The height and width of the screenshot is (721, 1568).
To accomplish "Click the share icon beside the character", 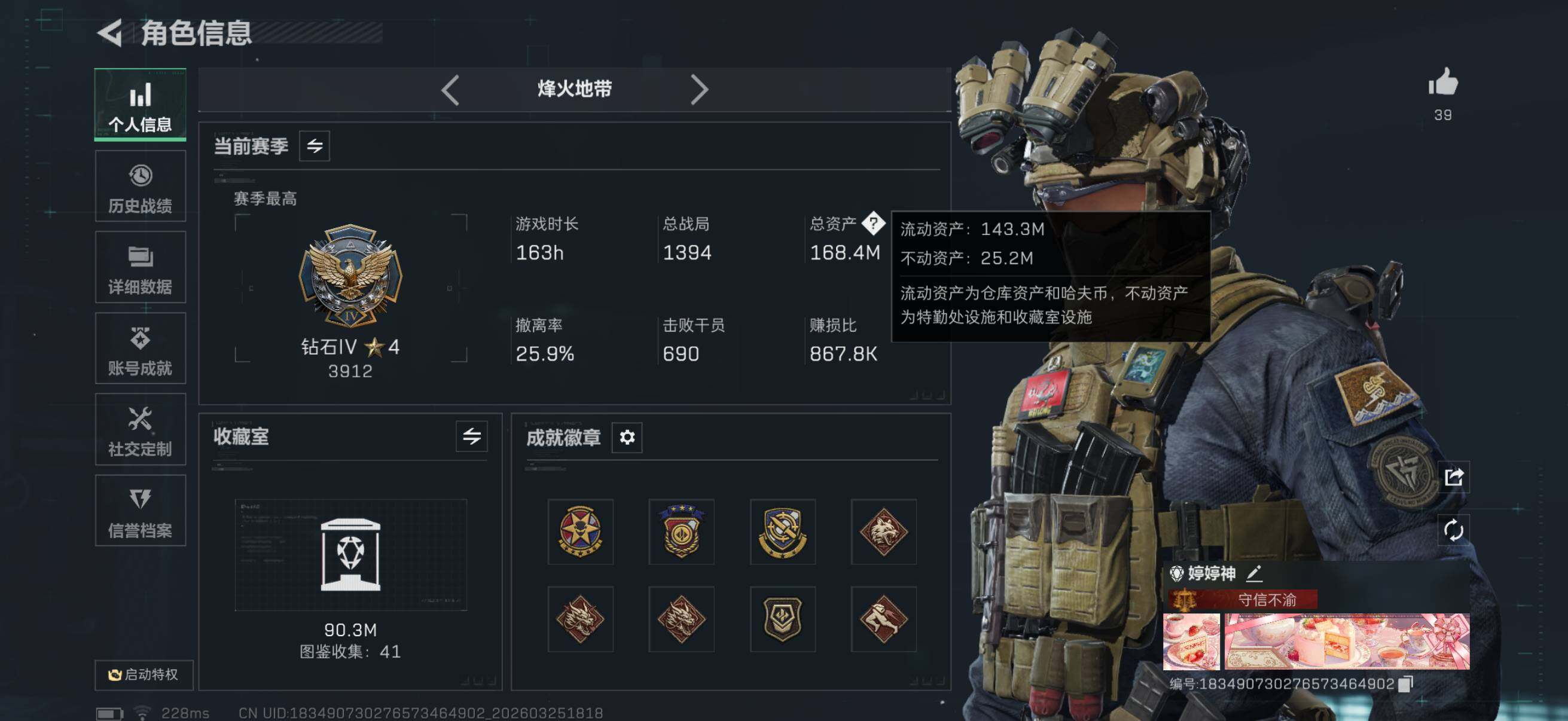I will click(x=1454, y=477).
